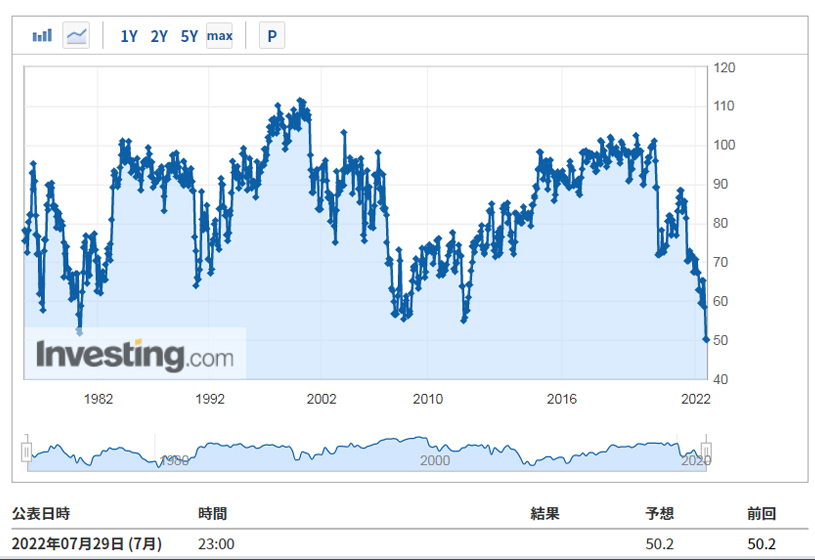Click the 予想 column header
Image resolution: width=815 pixels, height=560 pixels.
(659, 514)
